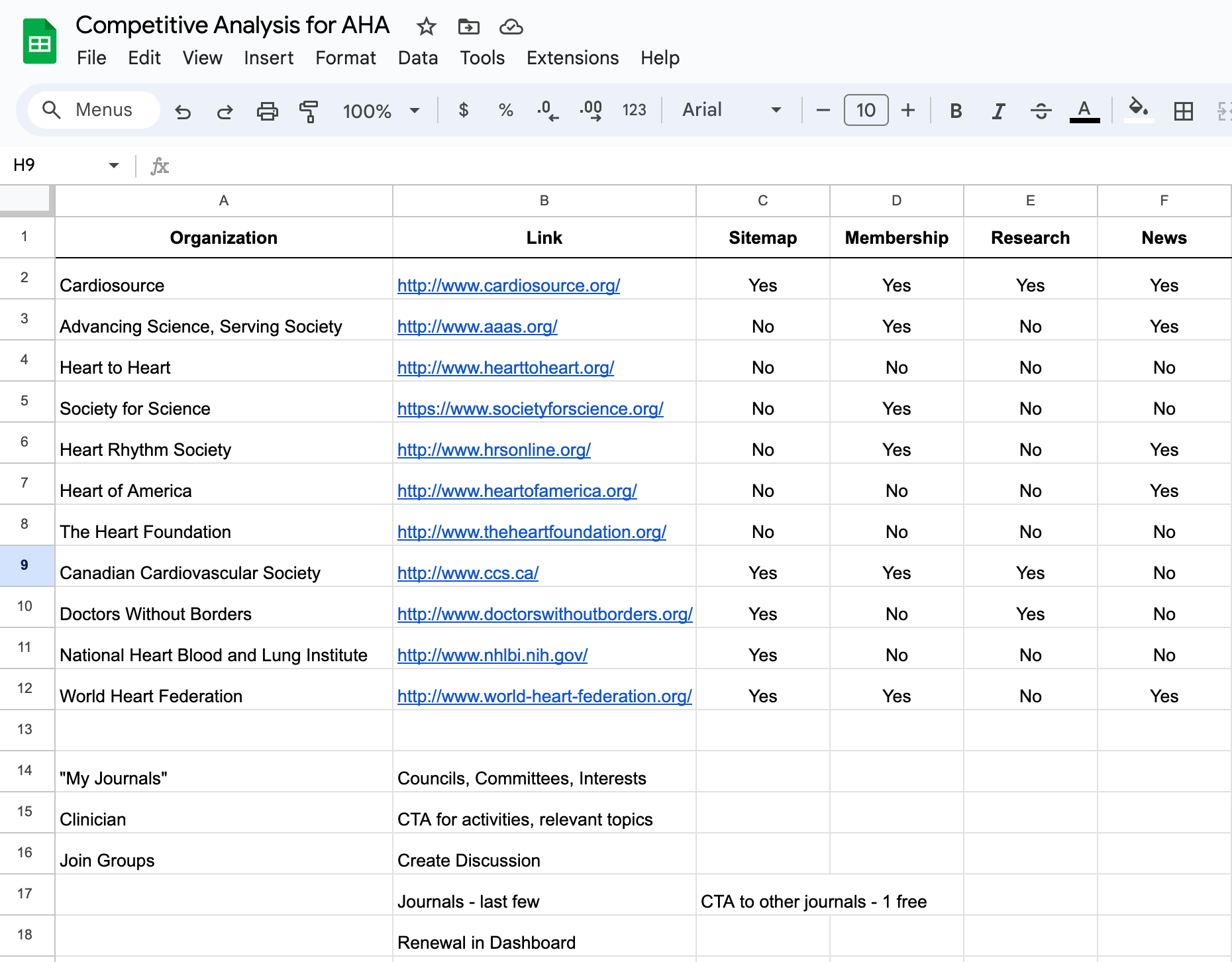Screen dimensions: 1232x962
Task: Select the "Doctors Without Borders" cell
Action: coord(224,608)
